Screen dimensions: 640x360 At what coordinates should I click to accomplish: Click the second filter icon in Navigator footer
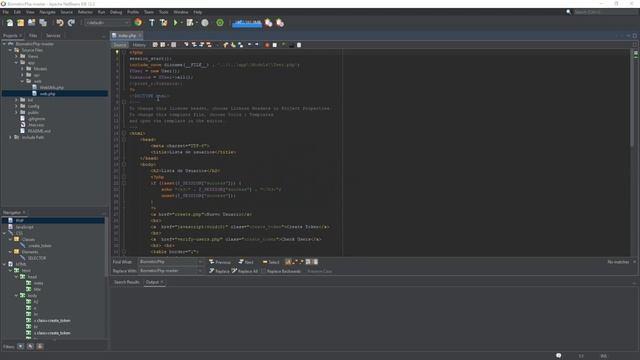pos(31,347)
